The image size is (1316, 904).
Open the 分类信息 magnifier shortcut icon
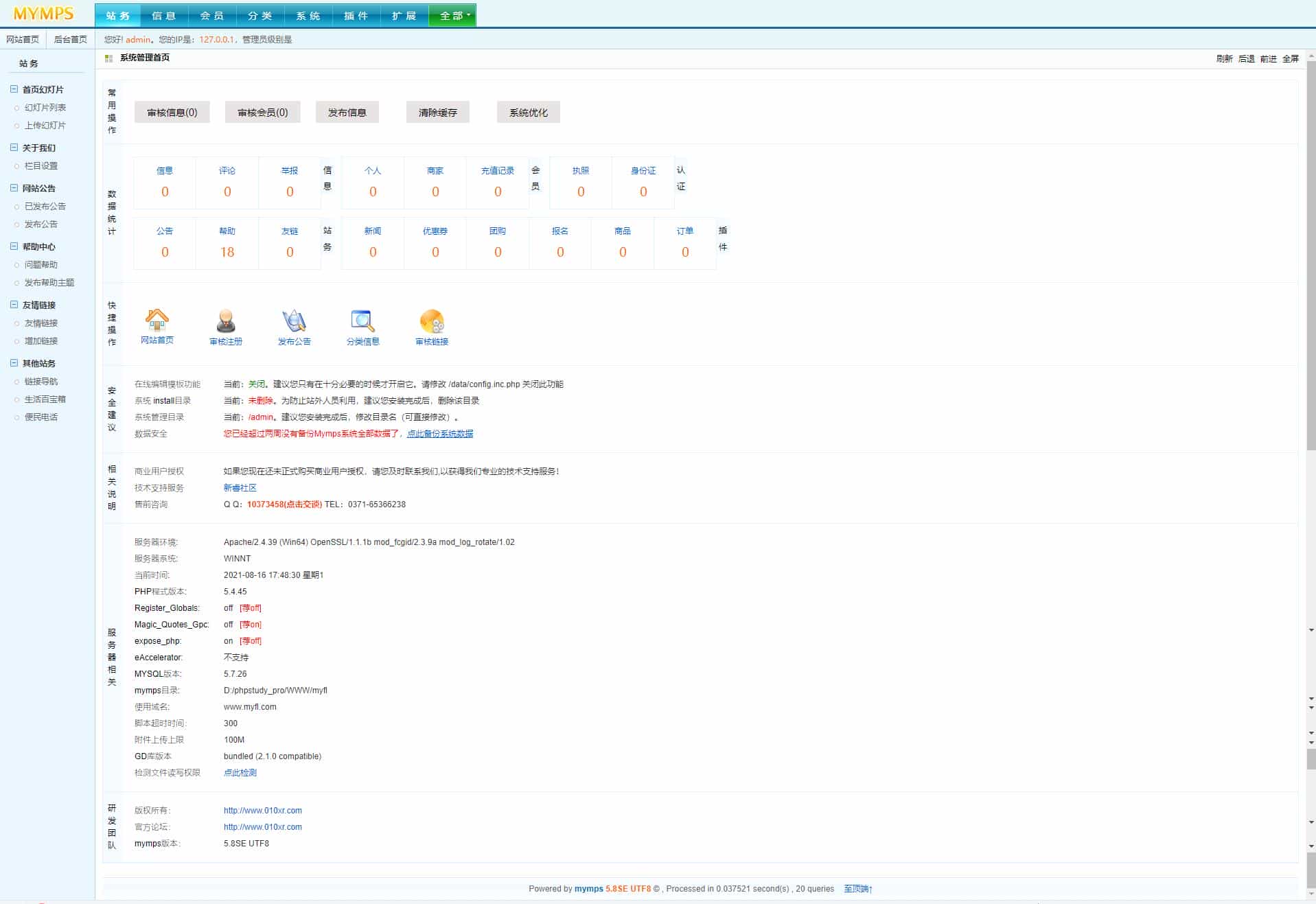click(362, 321)
